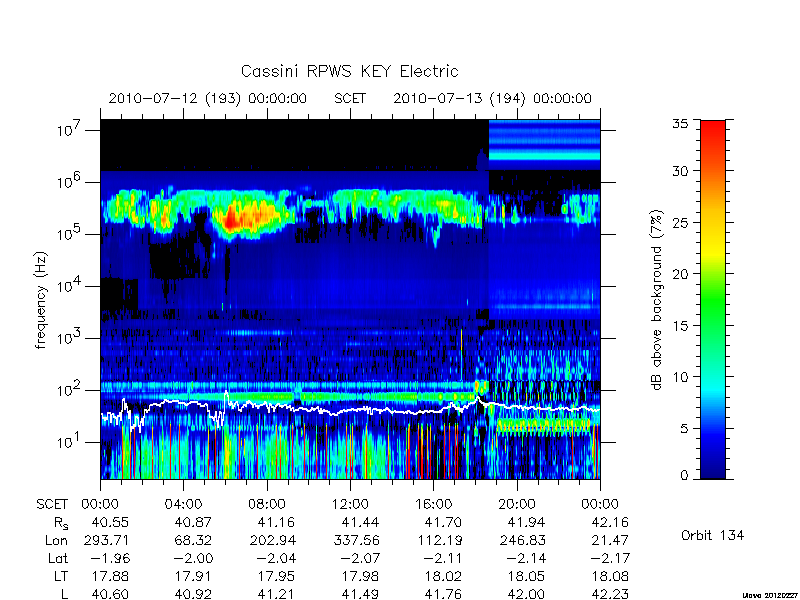800x600 pixels.
Task: Select the '2010-07-12 (193) 00:00:00' start timestamp
Action: (x=208, y=98)
